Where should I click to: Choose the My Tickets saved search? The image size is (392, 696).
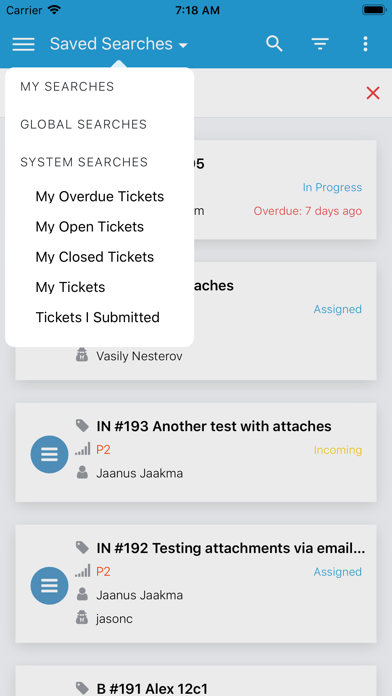(70, 287)
